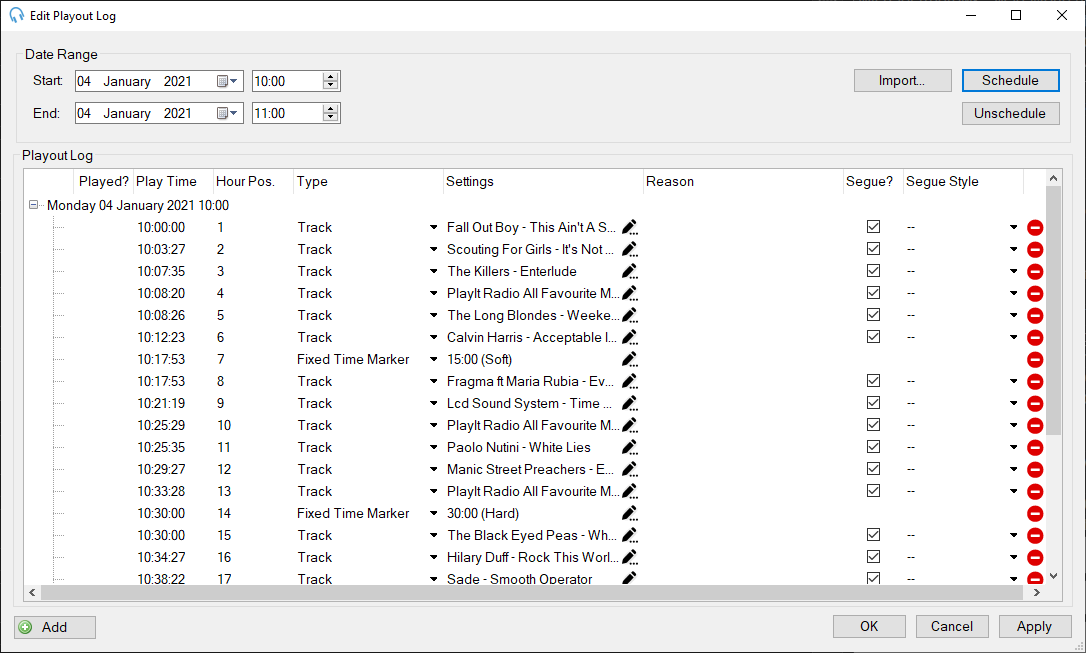Delete Hilary Duff row with red icon
1086x653 pixels.
[x=1035, y=557]
